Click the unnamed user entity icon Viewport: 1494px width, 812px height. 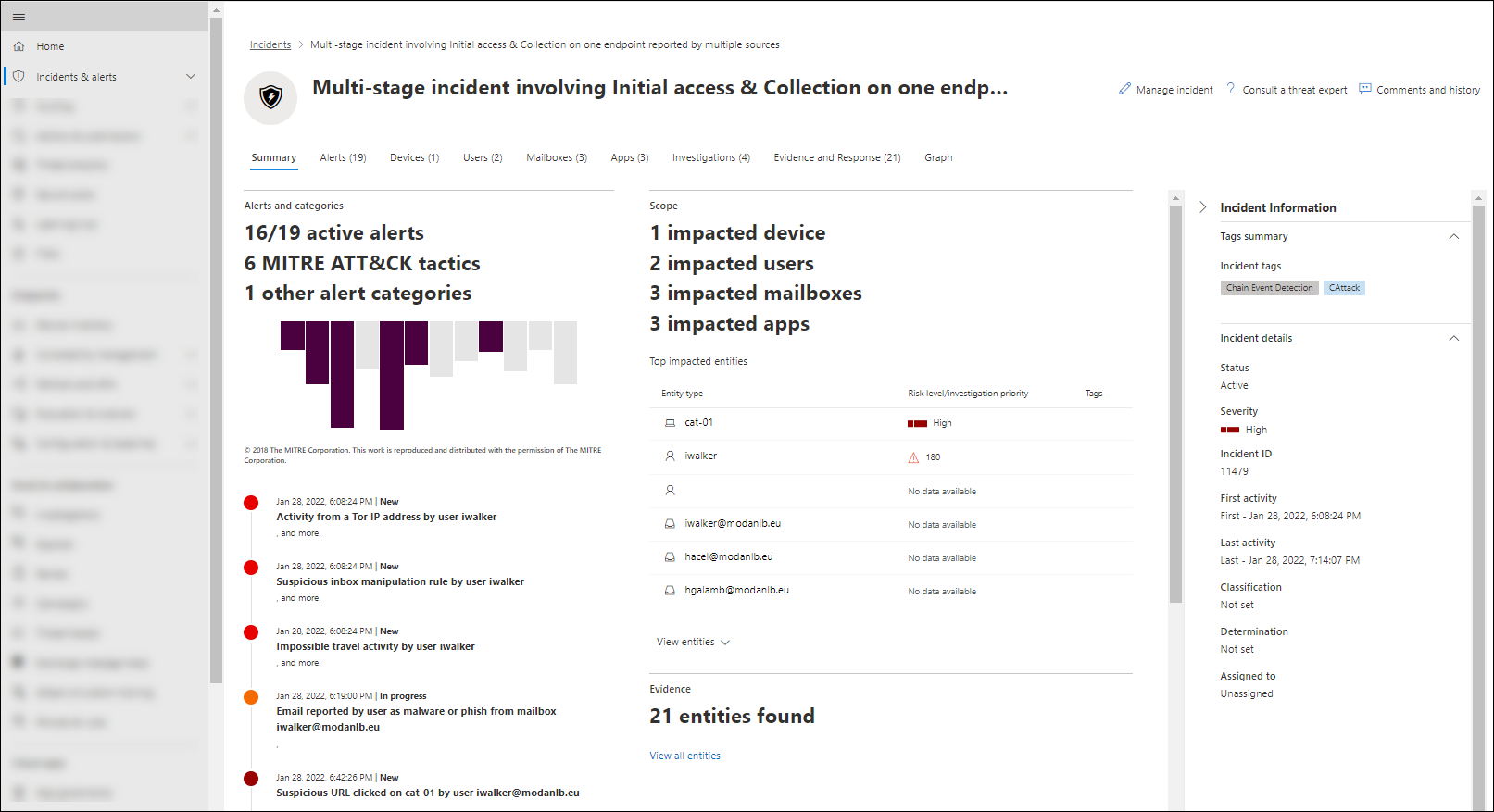point(670,491)
